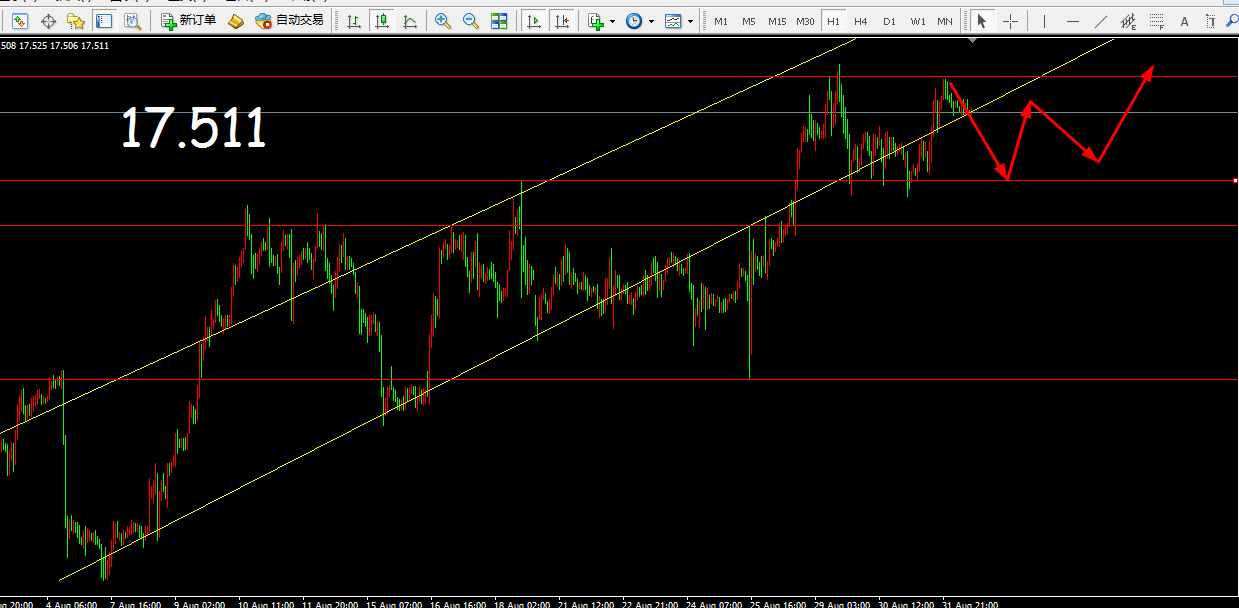Screen dimensions: 1239x608
Task: Switch chart to bar chart mode
Action: 353,21
